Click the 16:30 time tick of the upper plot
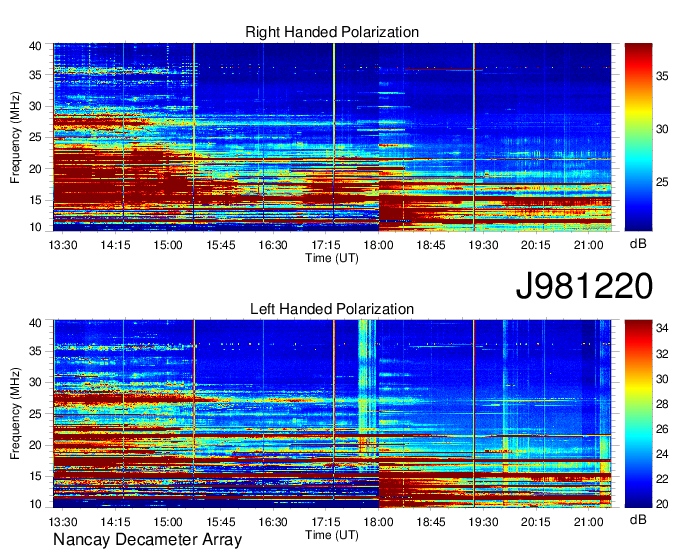Screen dimensions: 680x552 click(273, 245)
